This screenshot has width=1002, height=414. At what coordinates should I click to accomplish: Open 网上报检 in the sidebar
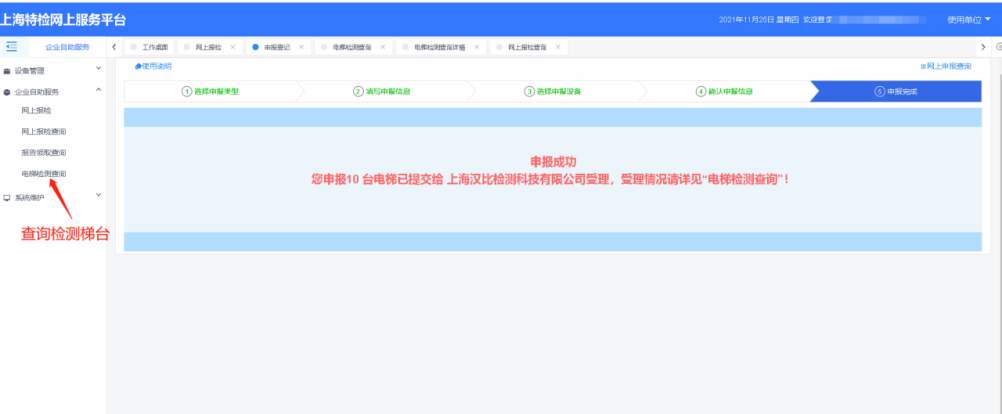tap(36, 111)
